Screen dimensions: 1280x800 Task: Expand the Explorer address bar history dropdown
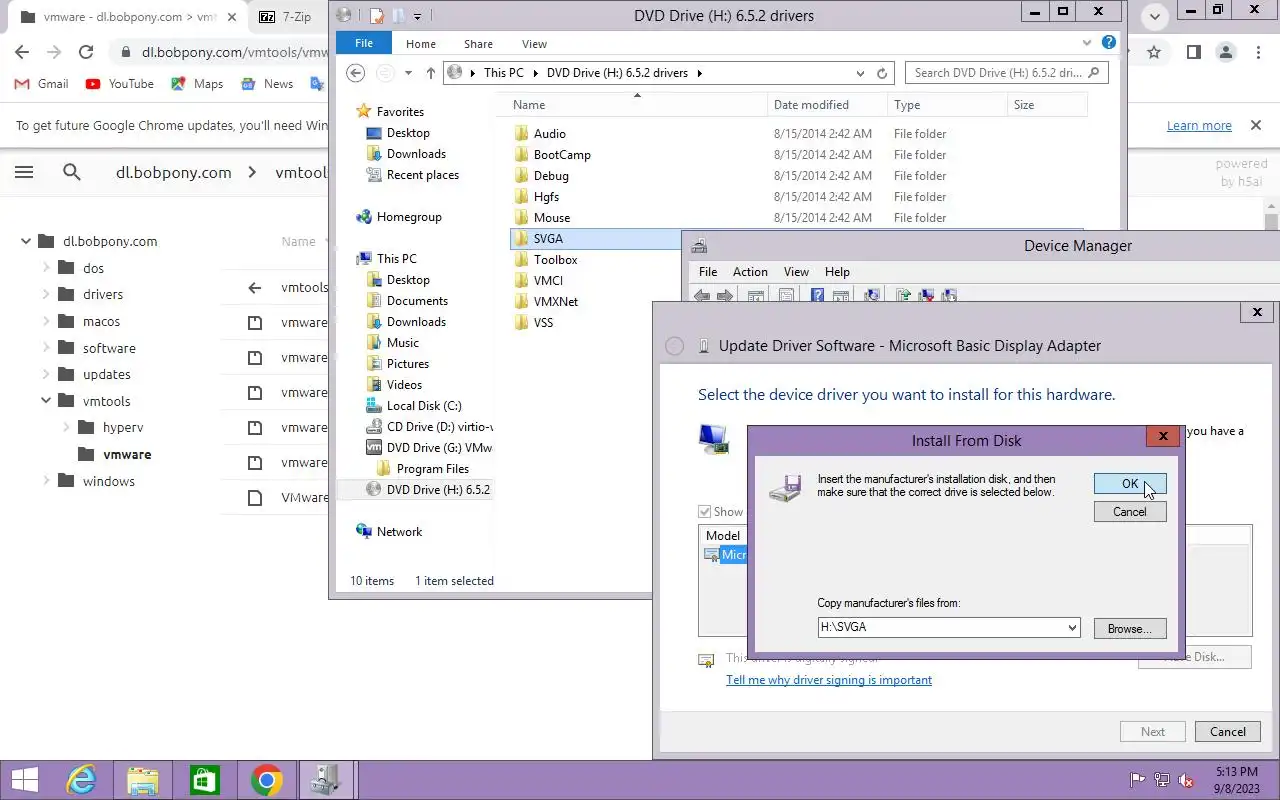tap(860, 73)
